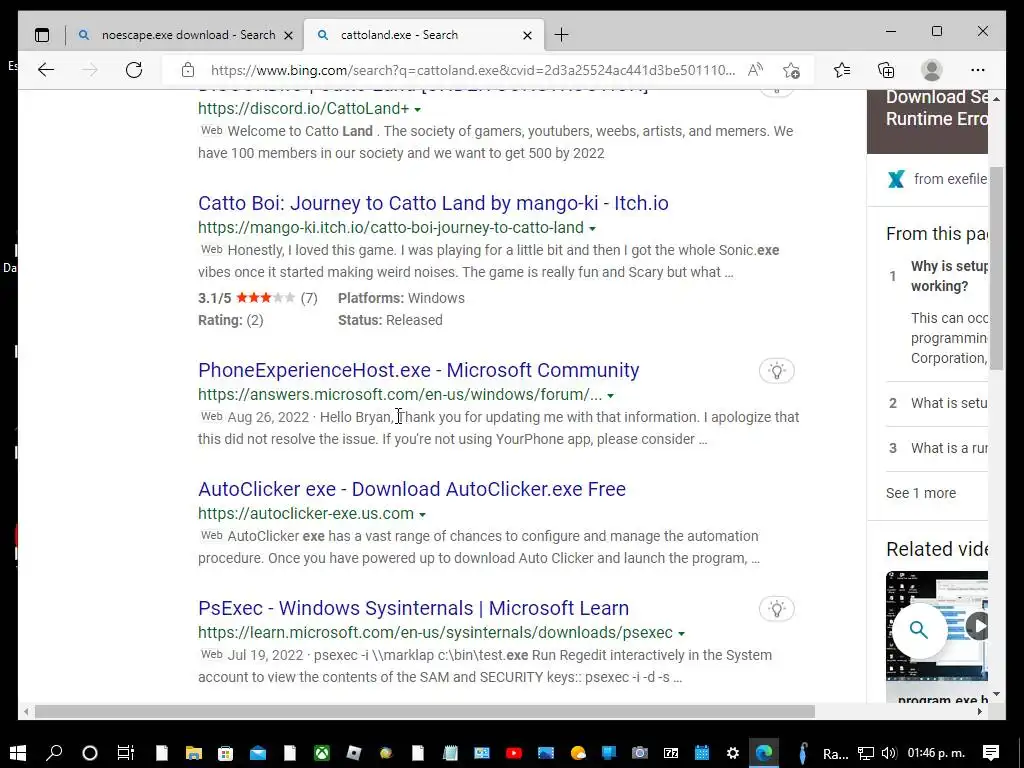The height and width of the screenshot is (768, 1024).
Task: Click the horizontal scrollbar right arrow
Action: point(980,711)
